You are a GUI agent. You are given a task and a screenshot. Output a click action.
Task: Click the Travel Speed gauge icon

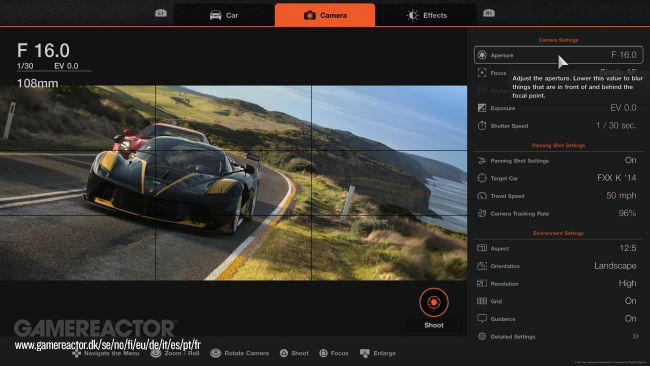click(482, 196)
